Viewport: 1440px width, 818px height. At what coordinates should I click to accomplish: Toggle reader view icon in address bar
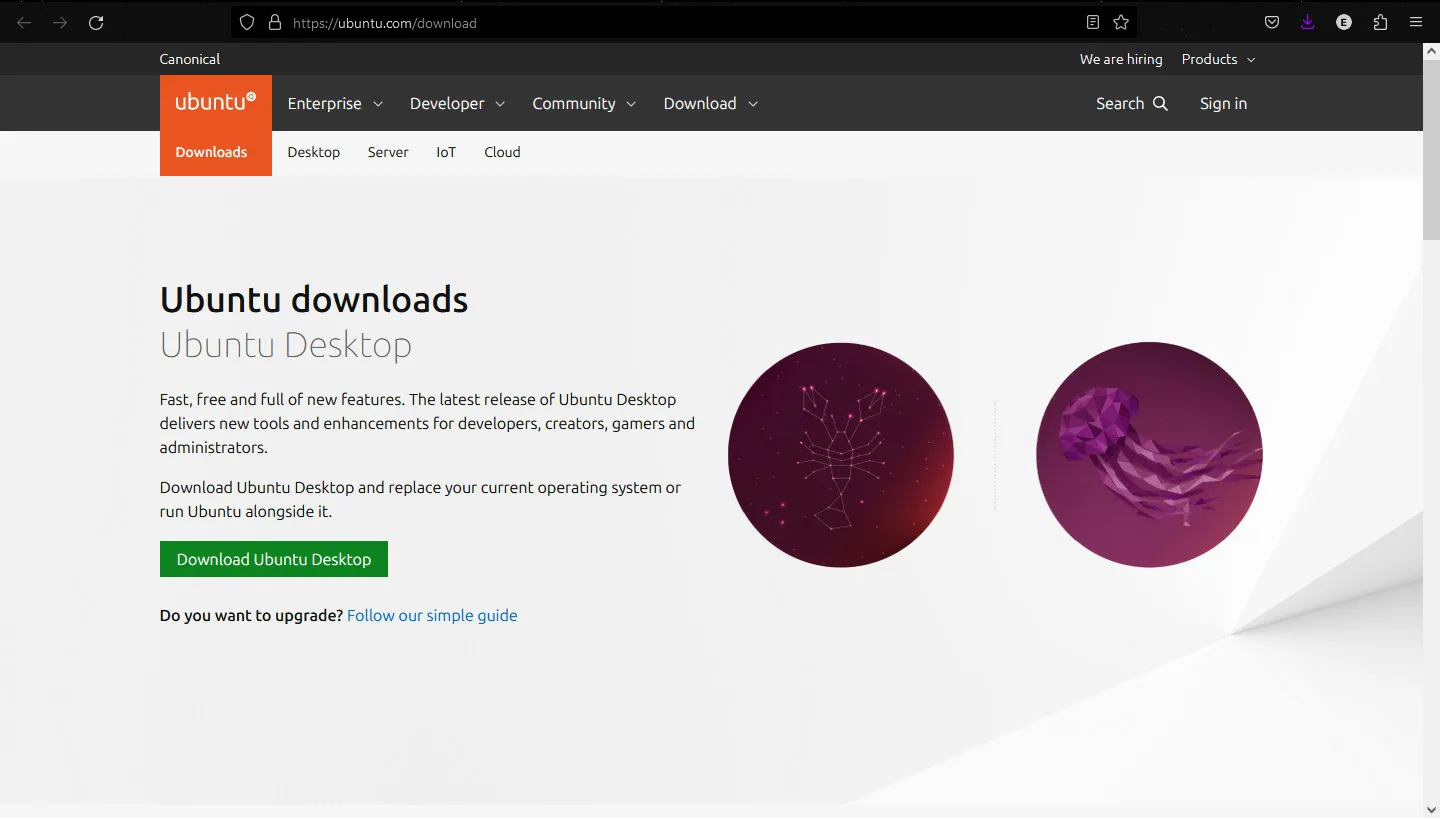click(1093, 22)
